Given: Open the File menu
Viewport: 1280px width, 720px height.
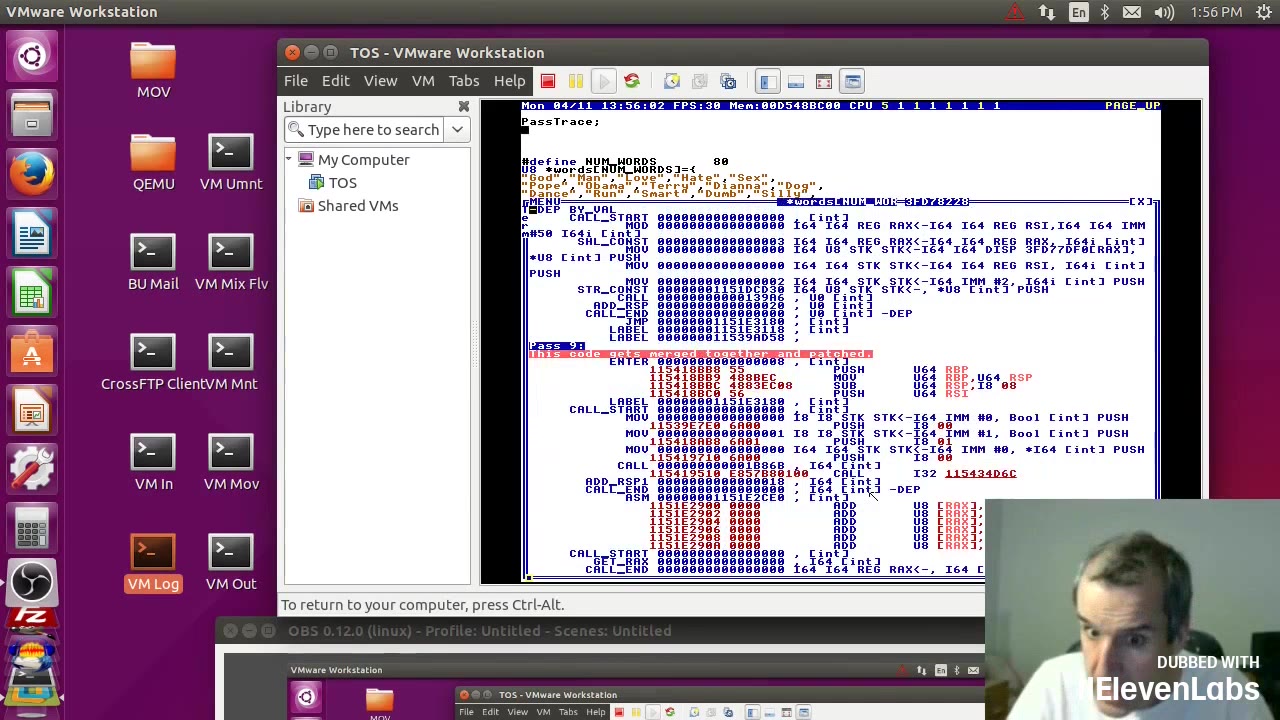Looking at the screenshot, I should (296, 81).
